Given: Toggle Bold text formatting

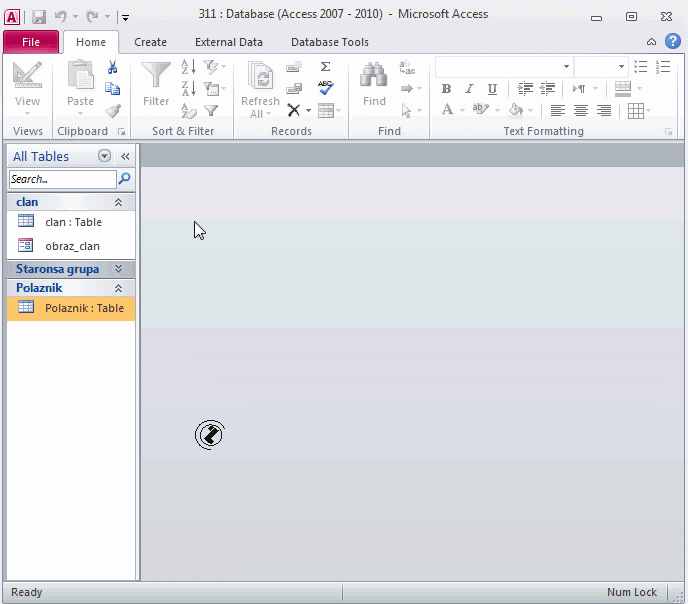Looking at the screenshot, I should click(x=447, y=89).
